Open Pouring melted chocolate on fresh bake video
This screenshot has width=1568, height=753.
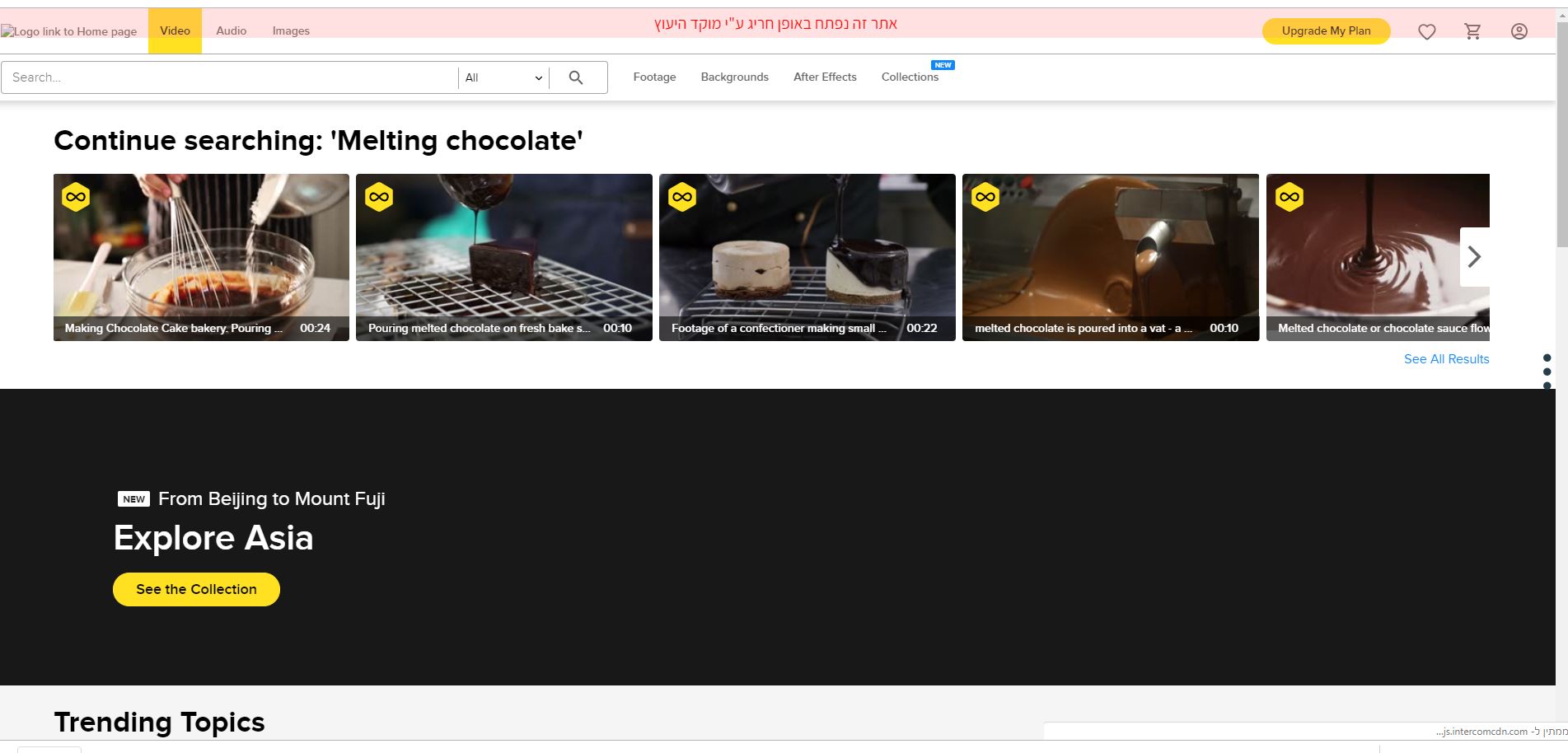tap(504, 257)
